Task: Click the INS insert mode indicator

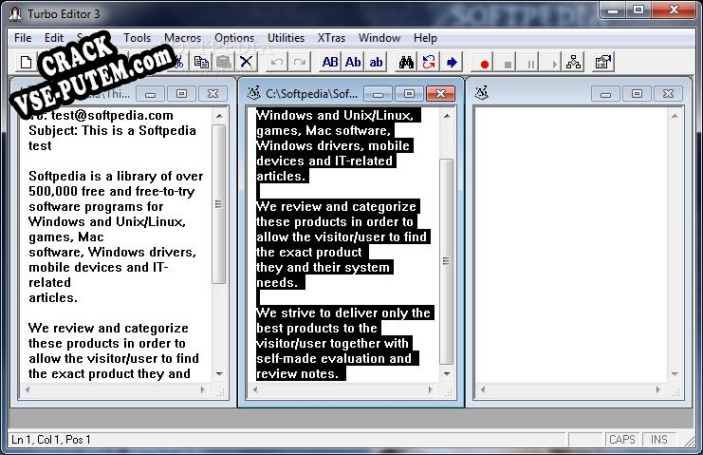Action: pos(659,439)
